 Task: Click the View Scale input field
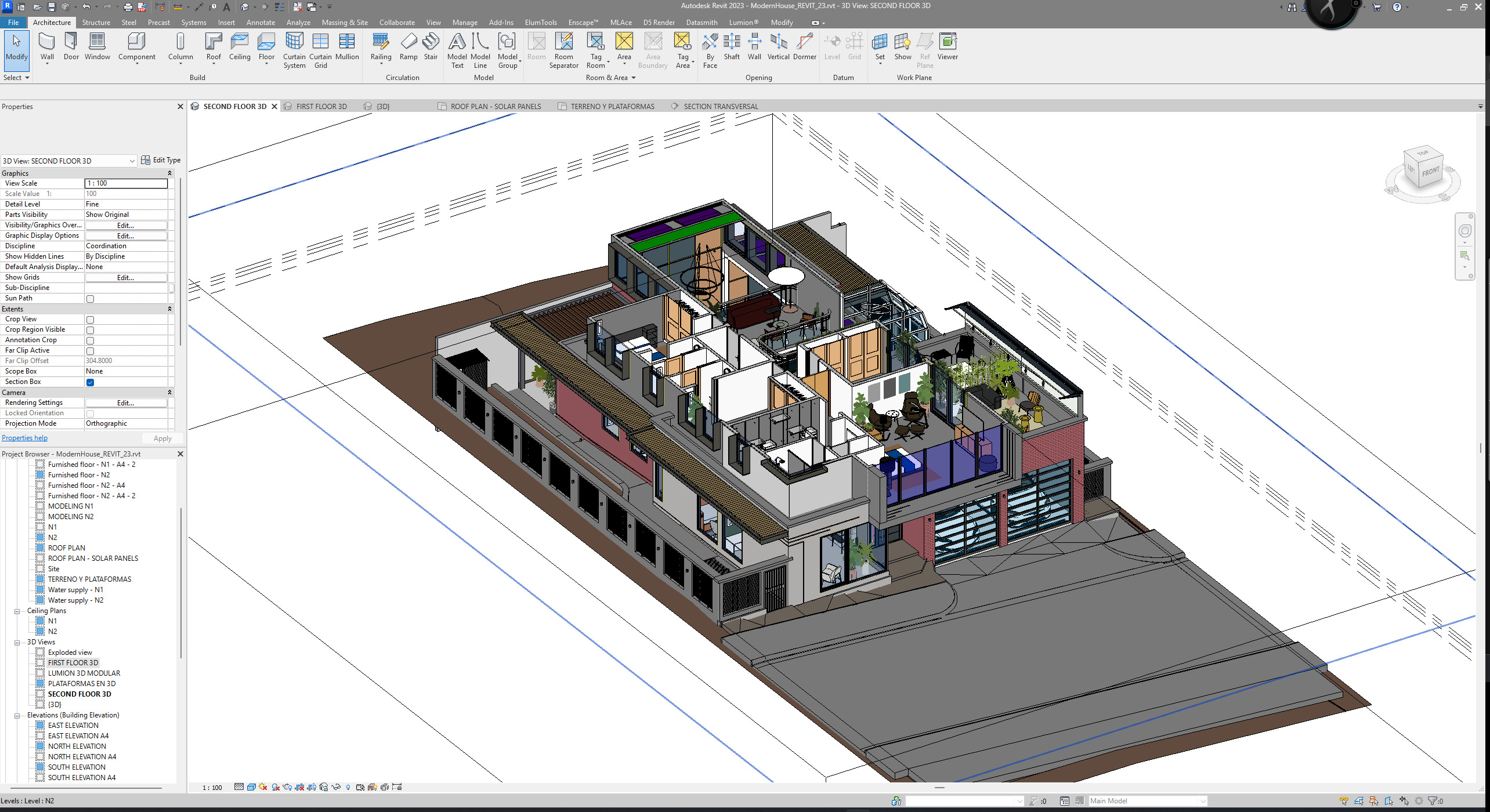(x=126, y=183)
